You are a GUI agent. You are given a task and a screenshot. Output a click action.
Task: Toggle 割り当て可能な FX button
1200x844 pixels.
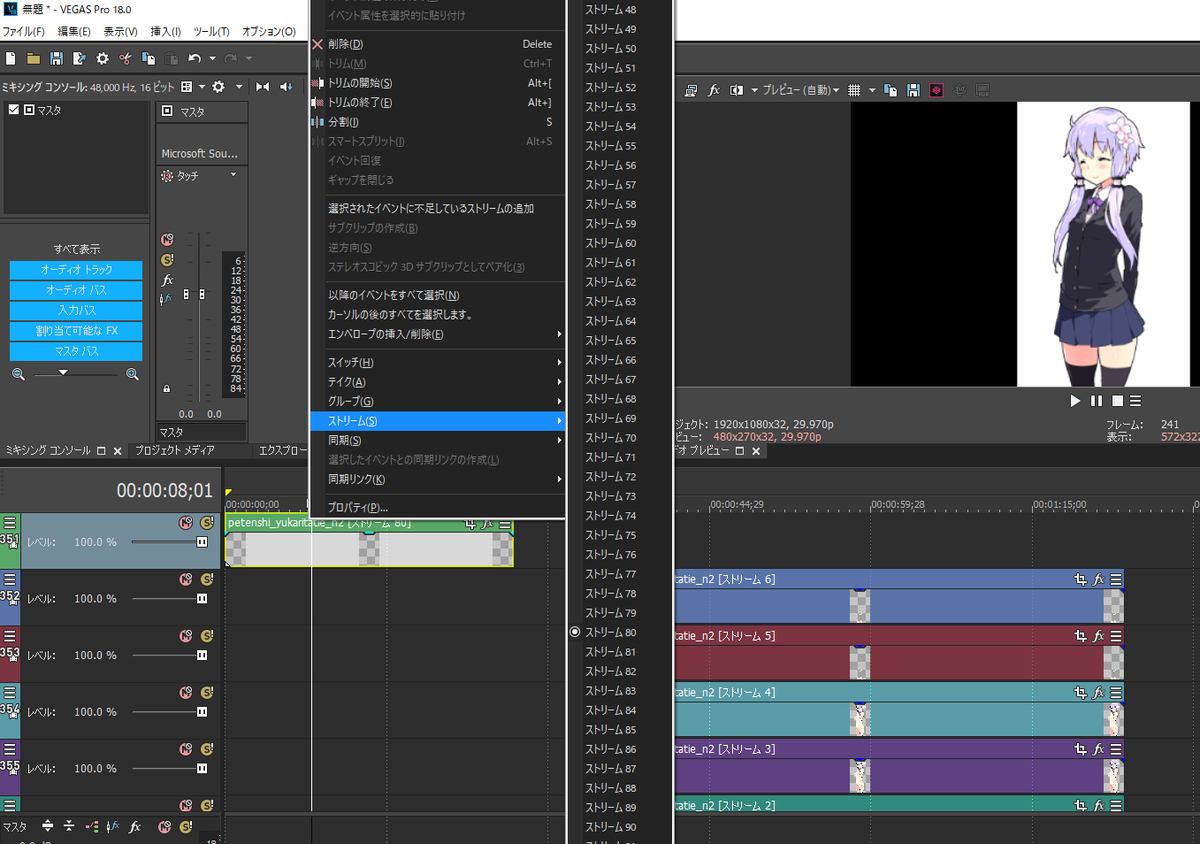[x=76, y=331]
